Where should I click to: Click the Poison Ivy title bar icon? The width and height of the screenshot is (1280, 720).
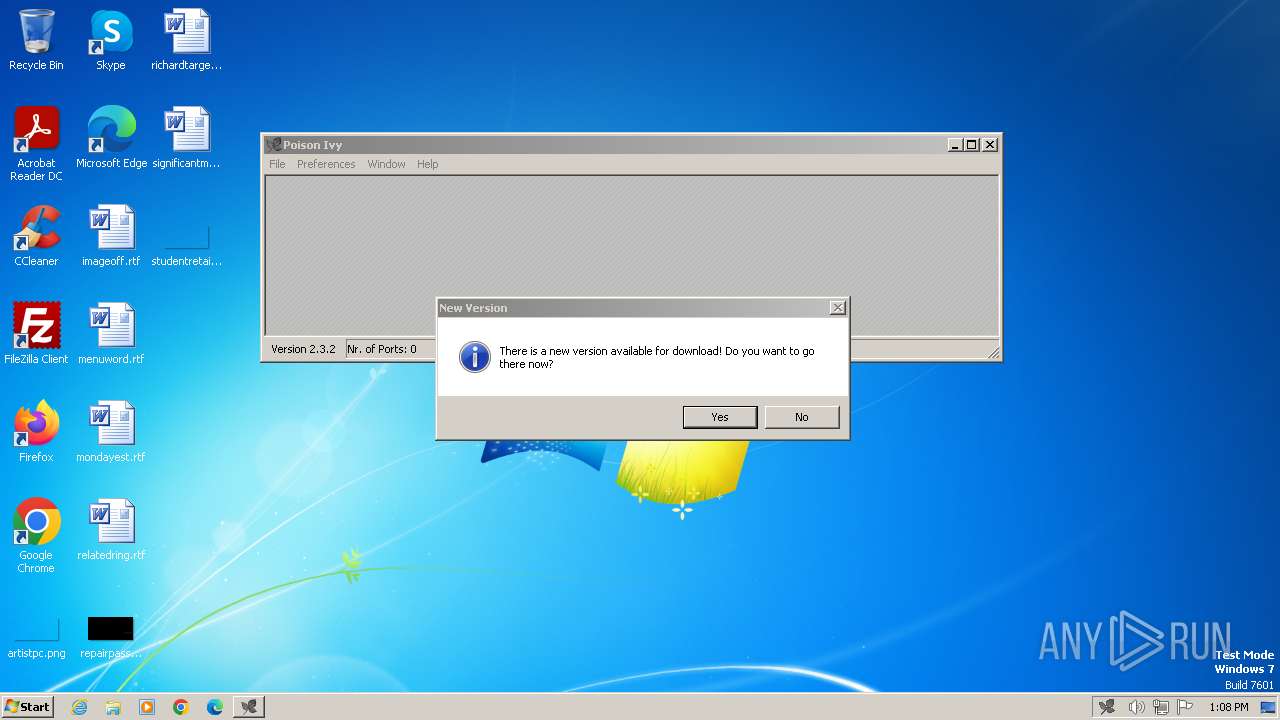point(273,145)
